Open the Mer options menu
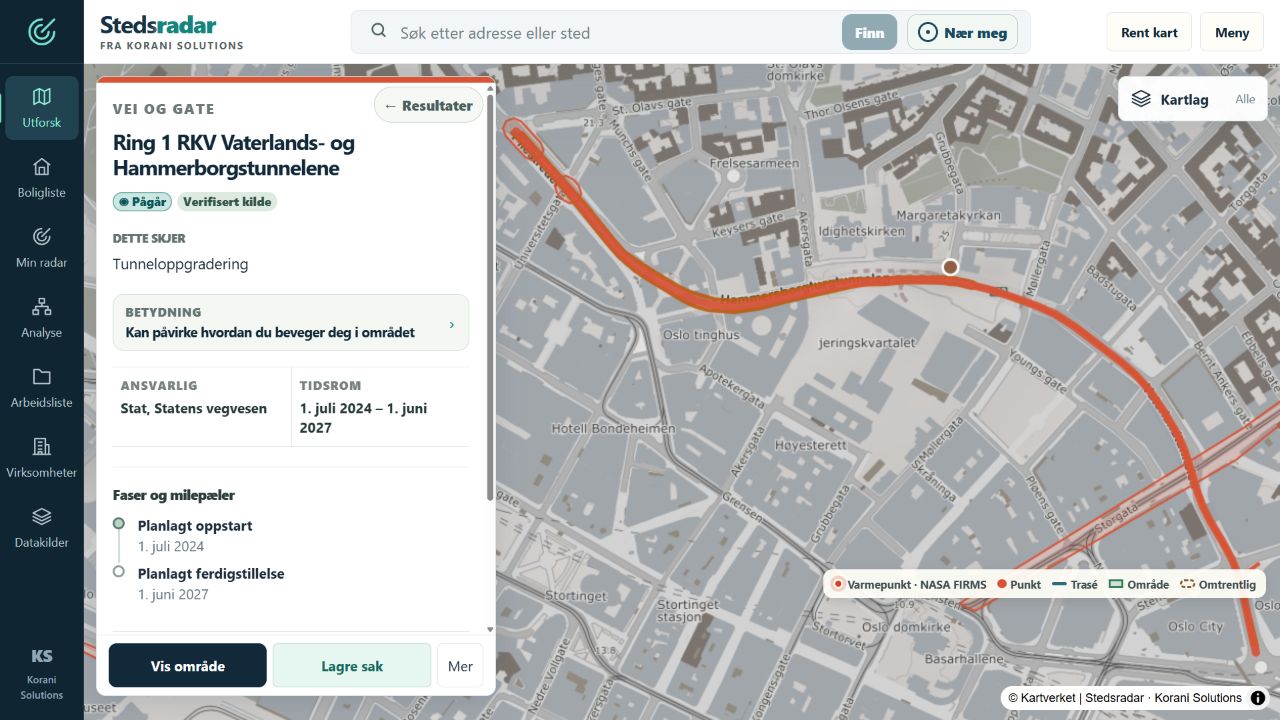The image size is (1280, 720). (x=460, y=666)
